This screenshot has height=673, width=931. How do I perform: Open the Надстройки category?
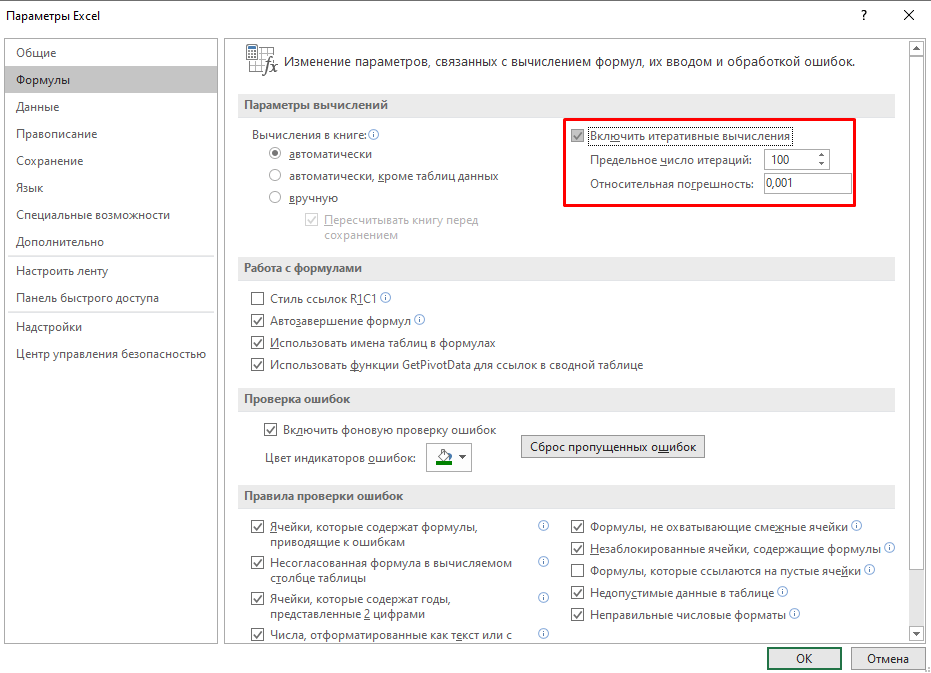pos(111,327)
